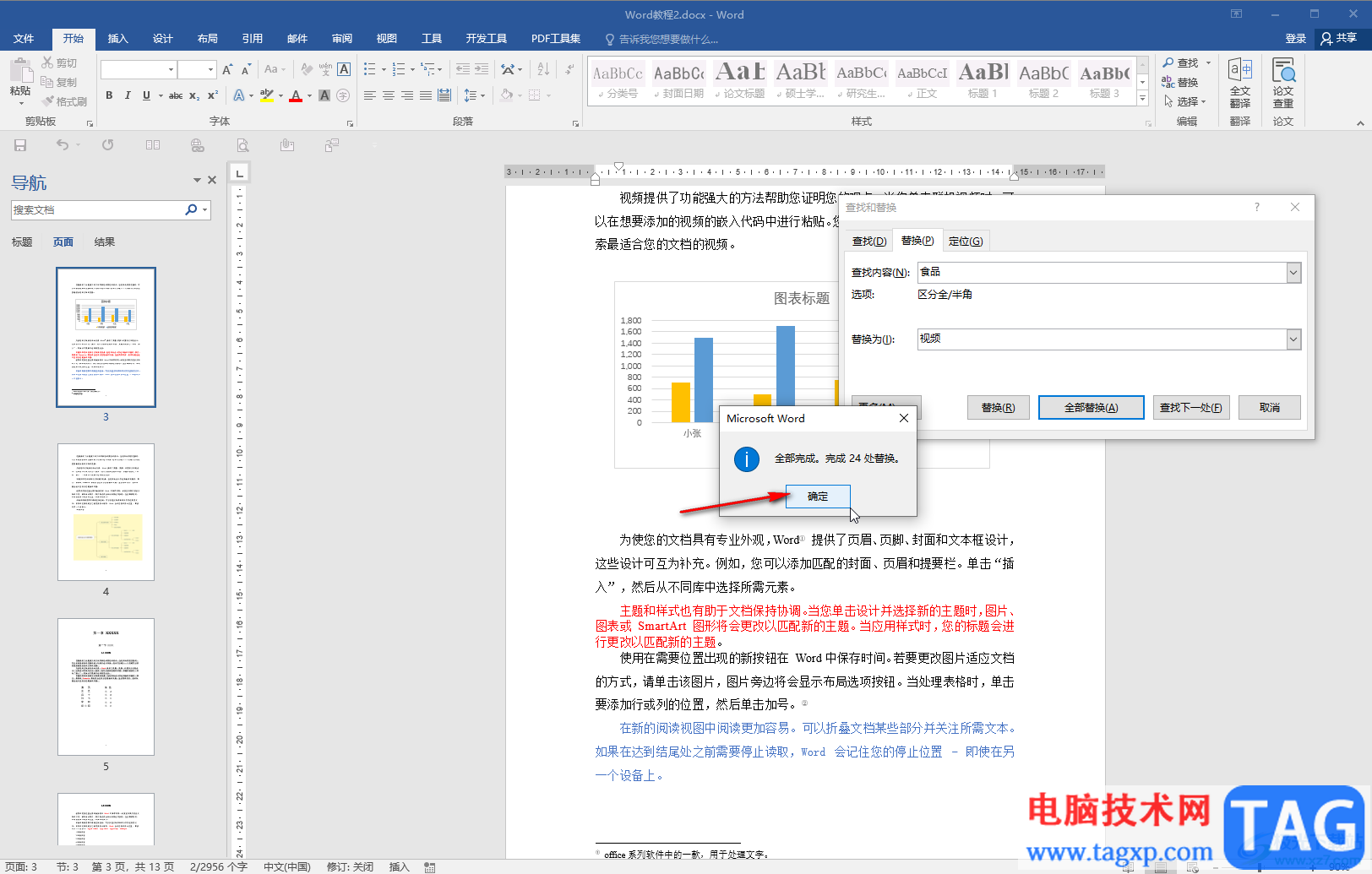The width and height of the screenshot is (1372, 874).
Task: Toggle Italic formatting
Action: pyautogui.click(x=128, y=95)
